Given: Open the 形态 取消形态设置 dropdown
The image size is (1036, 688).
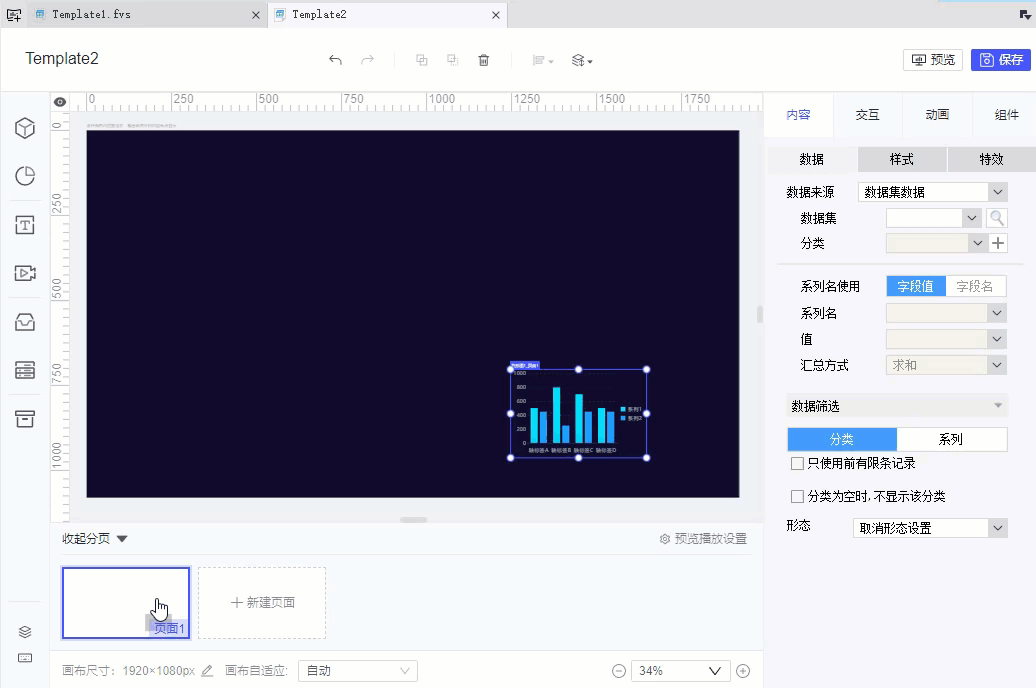Looking at the screenshot, I should [x=930, y=528].
